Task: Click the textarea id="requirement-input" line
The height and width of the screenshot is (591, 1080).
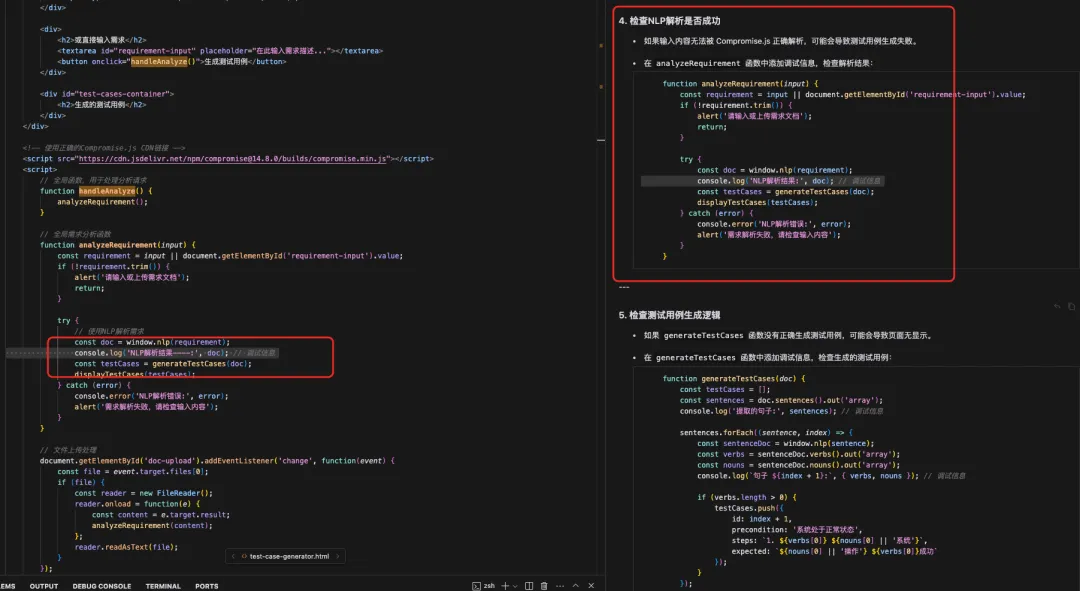Action: (220, 51)
